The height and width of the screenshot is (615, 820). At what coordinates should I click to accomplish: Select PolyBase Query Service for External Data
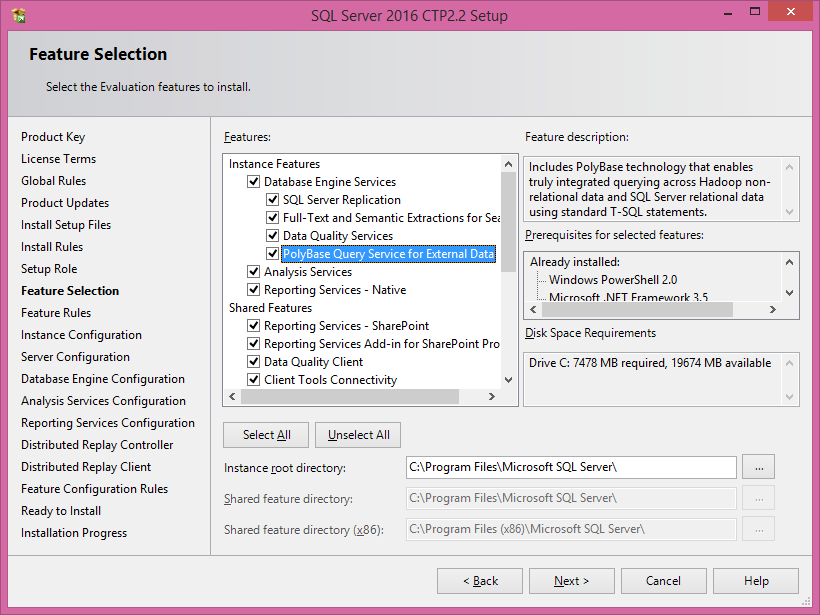click(x=389, y=254)
